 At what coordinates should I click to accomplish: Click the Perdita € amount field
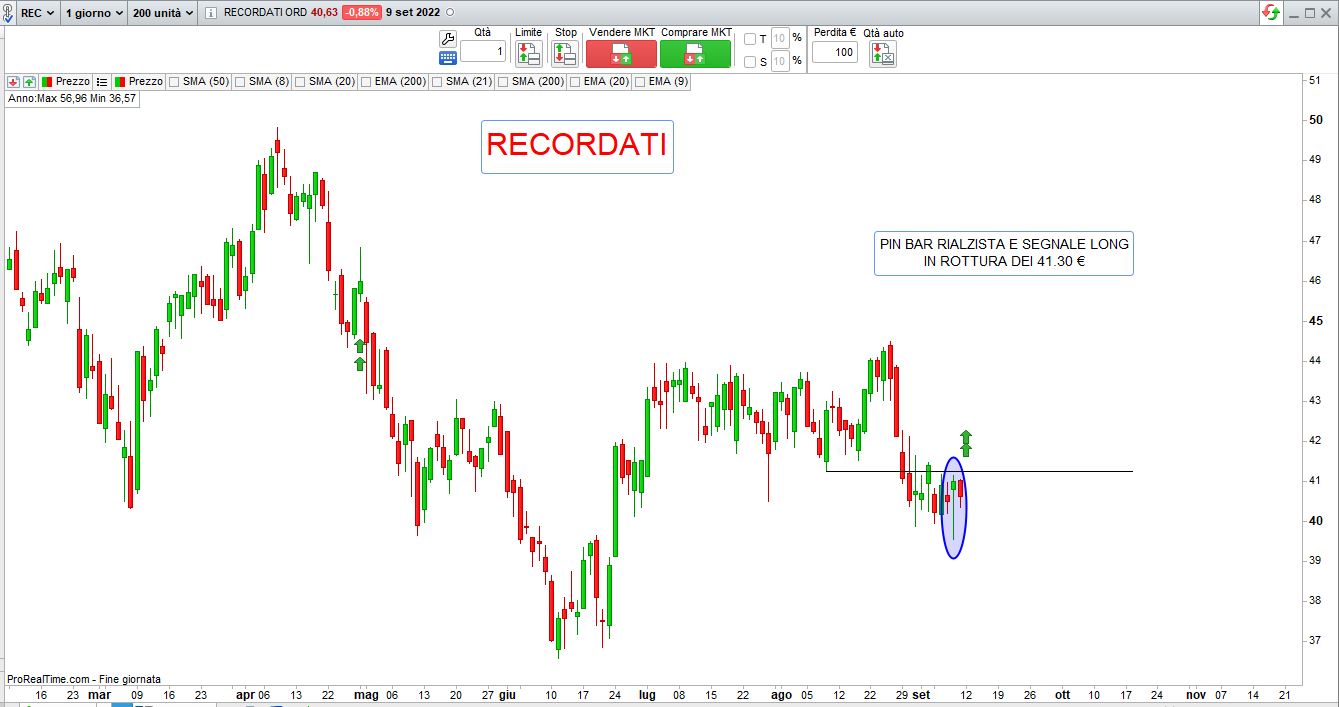(834, 52)
